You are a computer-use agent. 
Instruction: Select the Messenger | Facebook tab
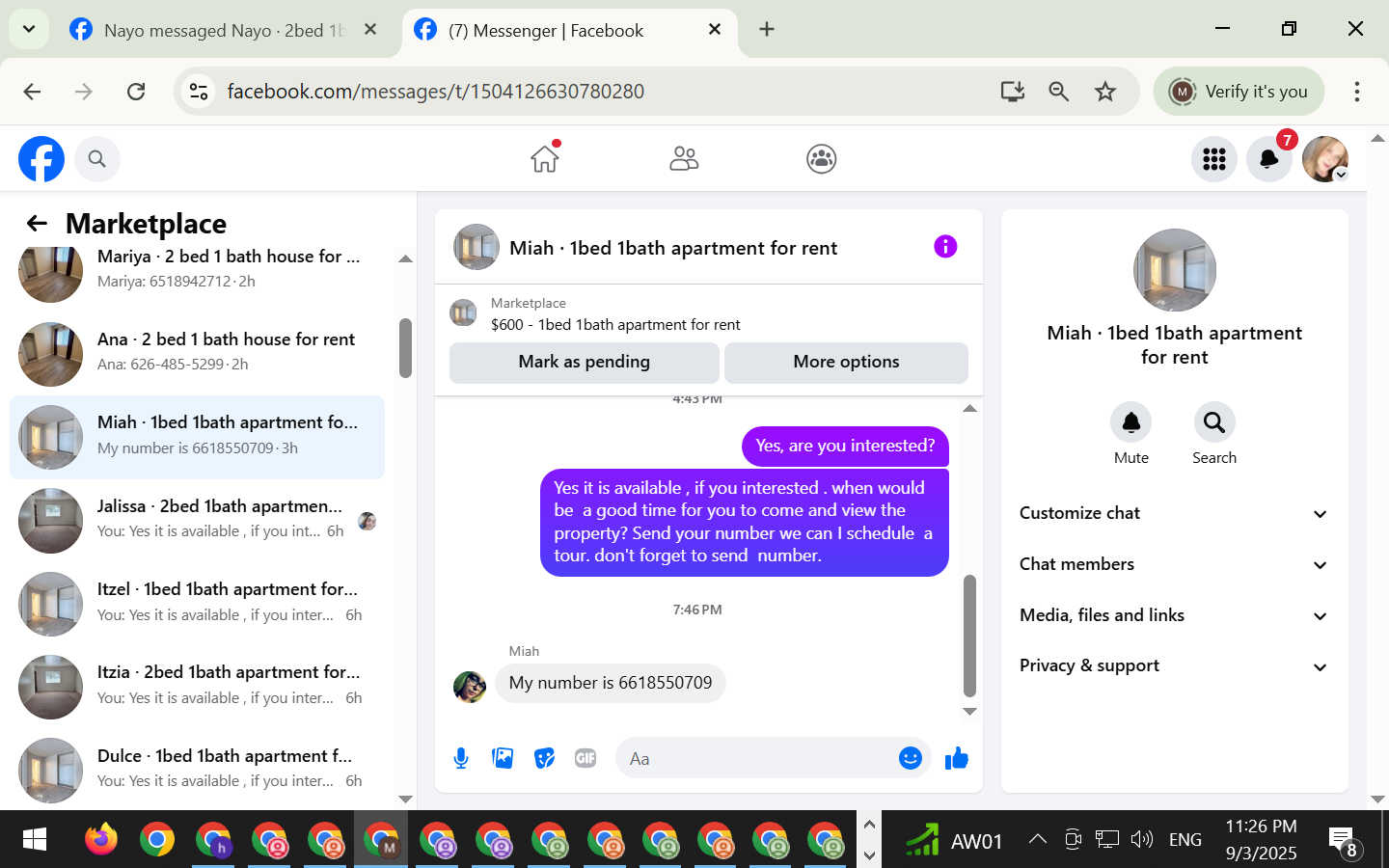[569, 31]
